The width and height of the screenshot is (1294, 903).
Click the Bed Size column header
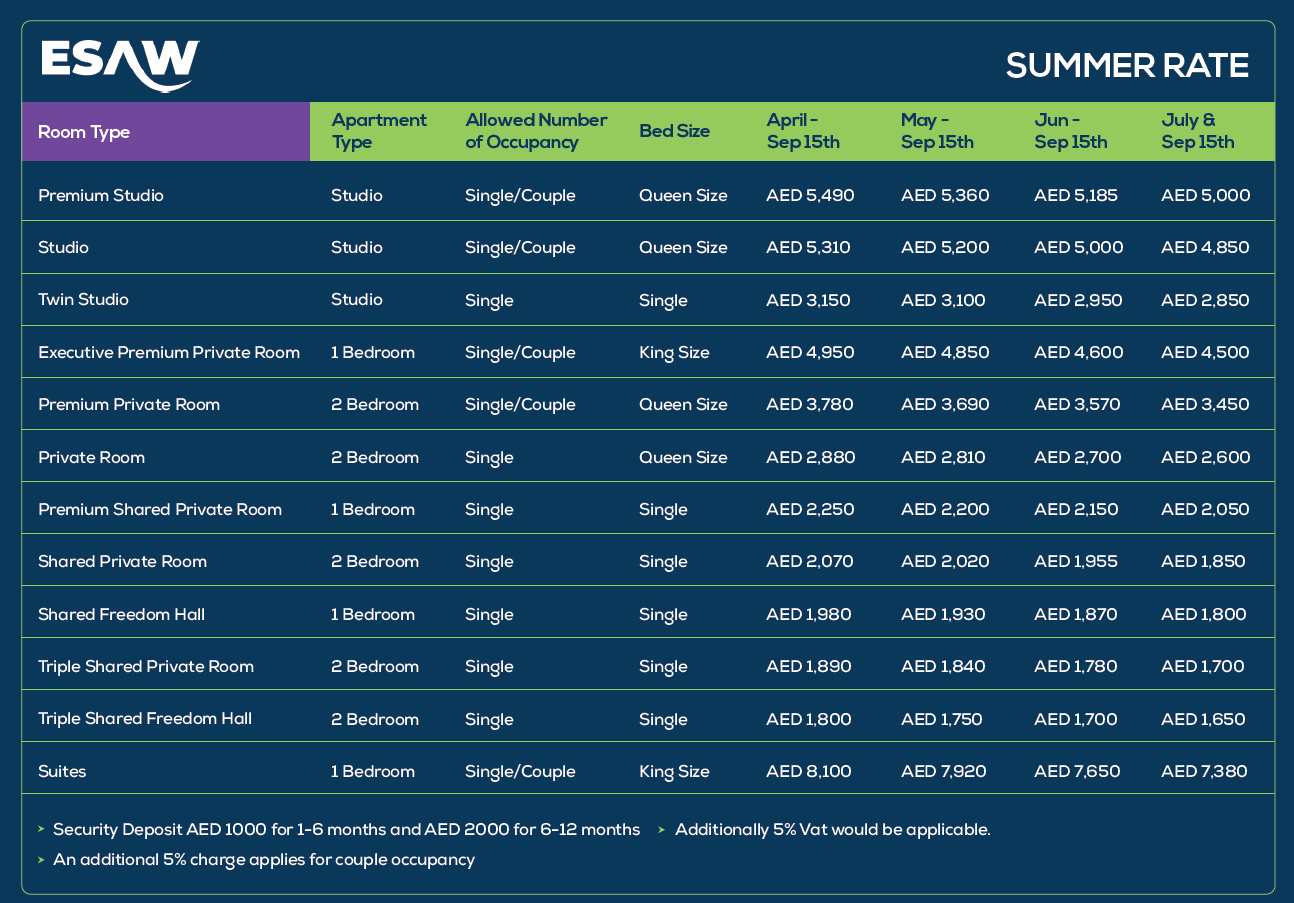(x=674, y=132)
